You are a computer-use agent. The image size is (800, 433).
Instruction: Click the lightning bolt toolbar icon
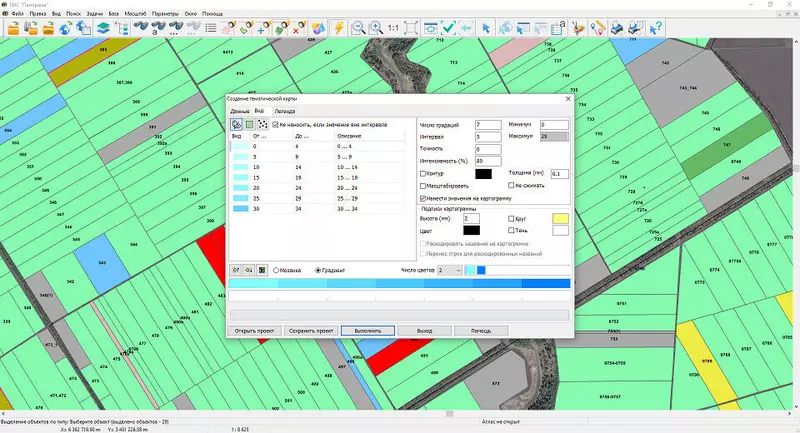coord(339,28)
